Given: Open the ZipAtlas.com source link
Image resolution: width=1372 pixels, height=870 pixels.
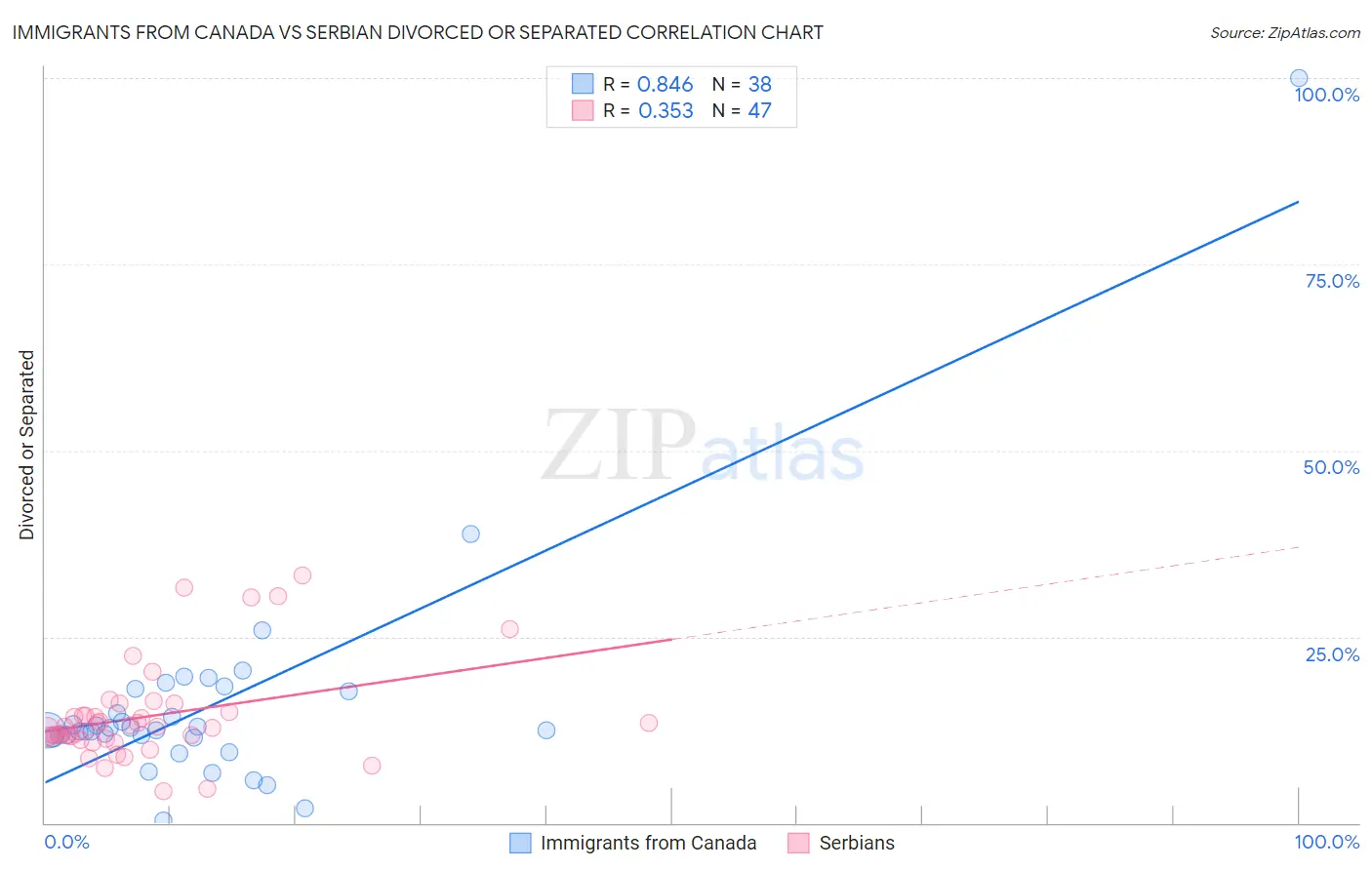Looking at the screenshot, I should [x=1285, y=32].
